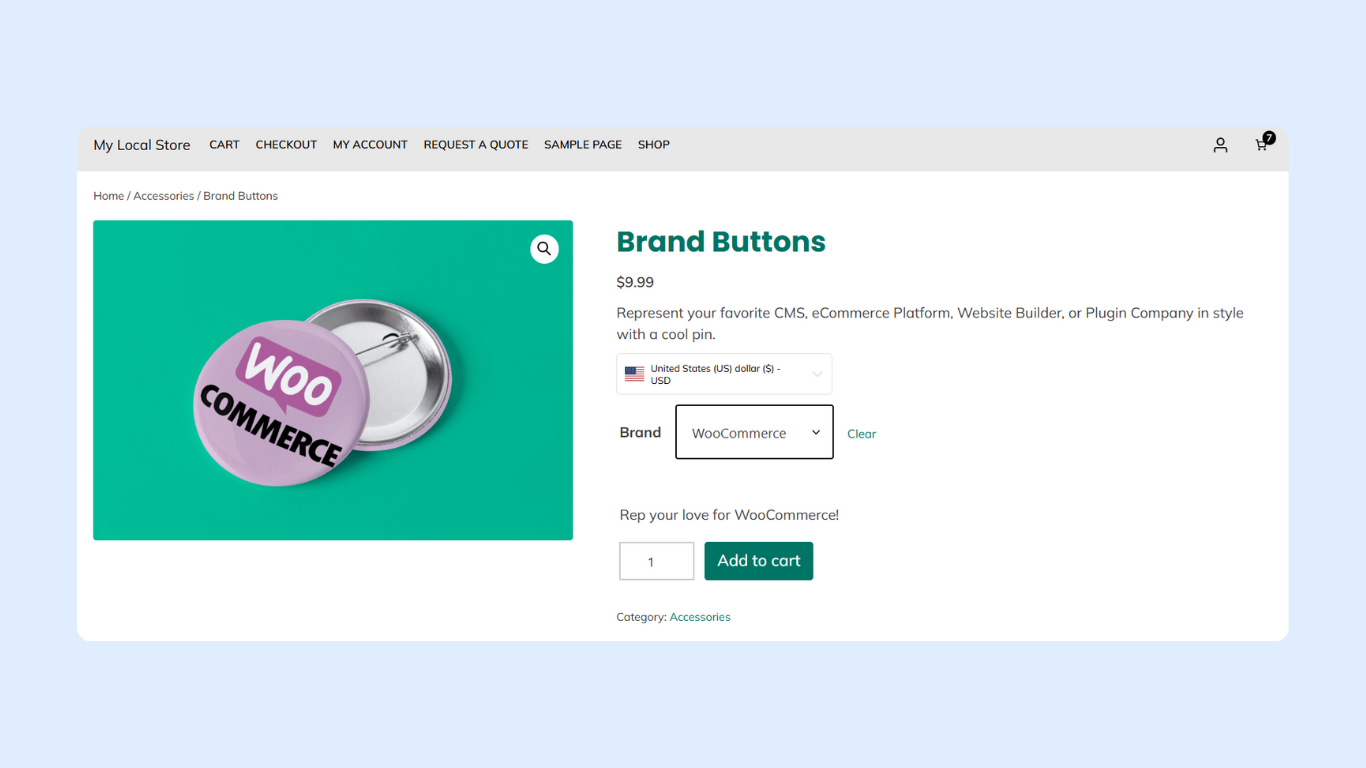Go to the CHECKOUT menu item

coord(286,145)
